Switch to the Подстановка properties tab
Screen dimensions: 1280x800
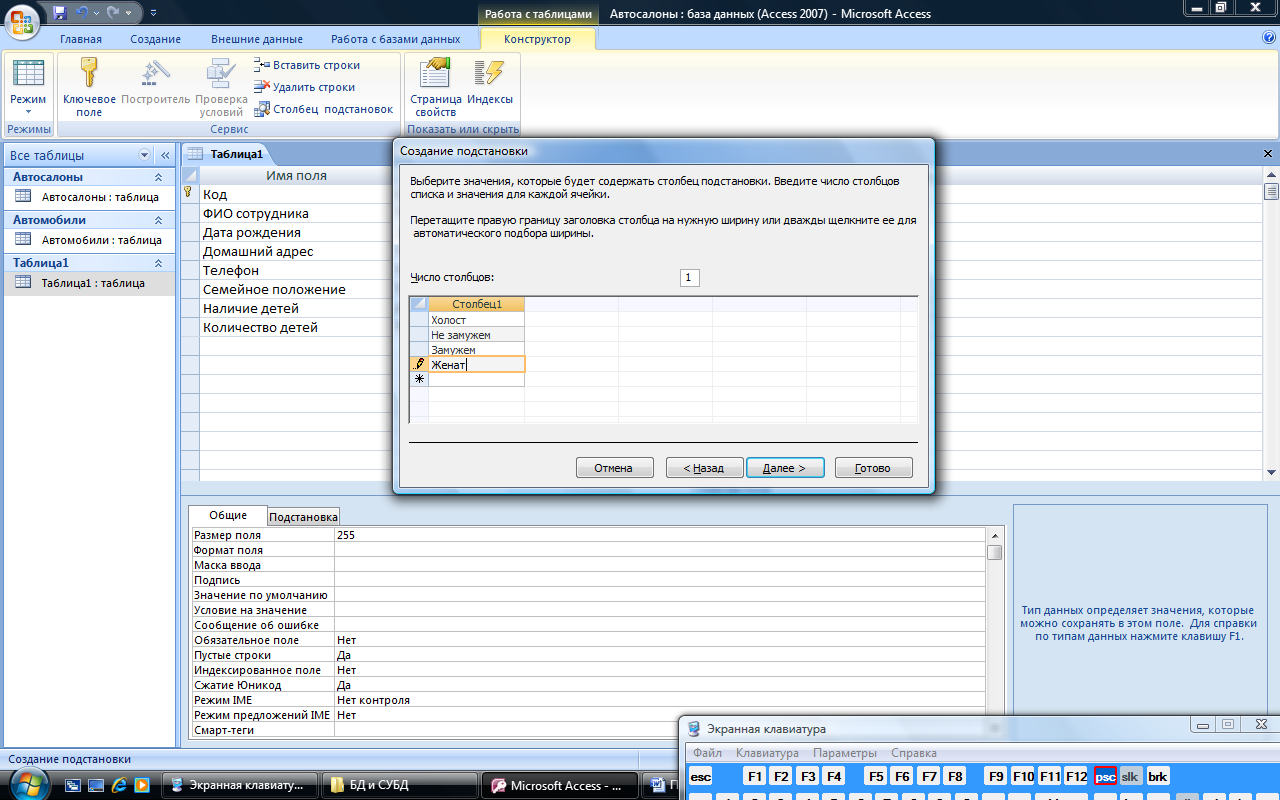pyautogui.click(x=304, y=517)
